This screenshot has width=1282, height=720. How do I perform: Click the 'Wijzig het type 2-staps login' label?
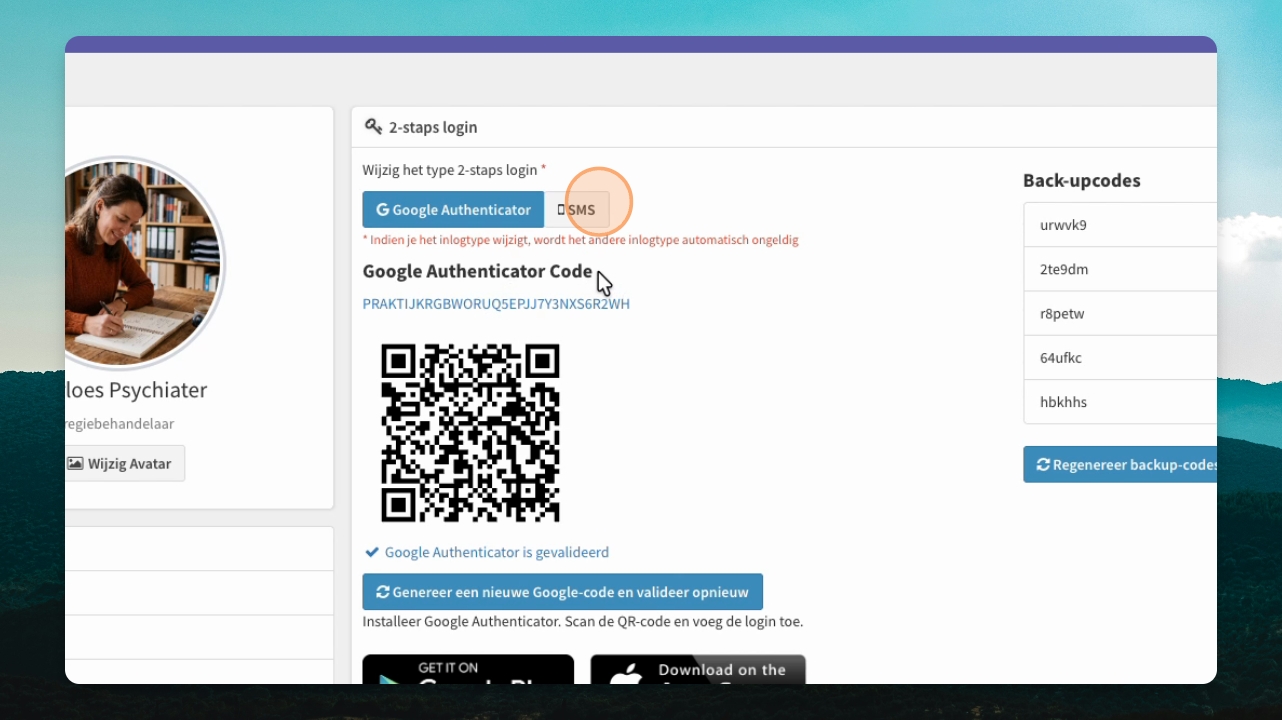coord(450,170)
